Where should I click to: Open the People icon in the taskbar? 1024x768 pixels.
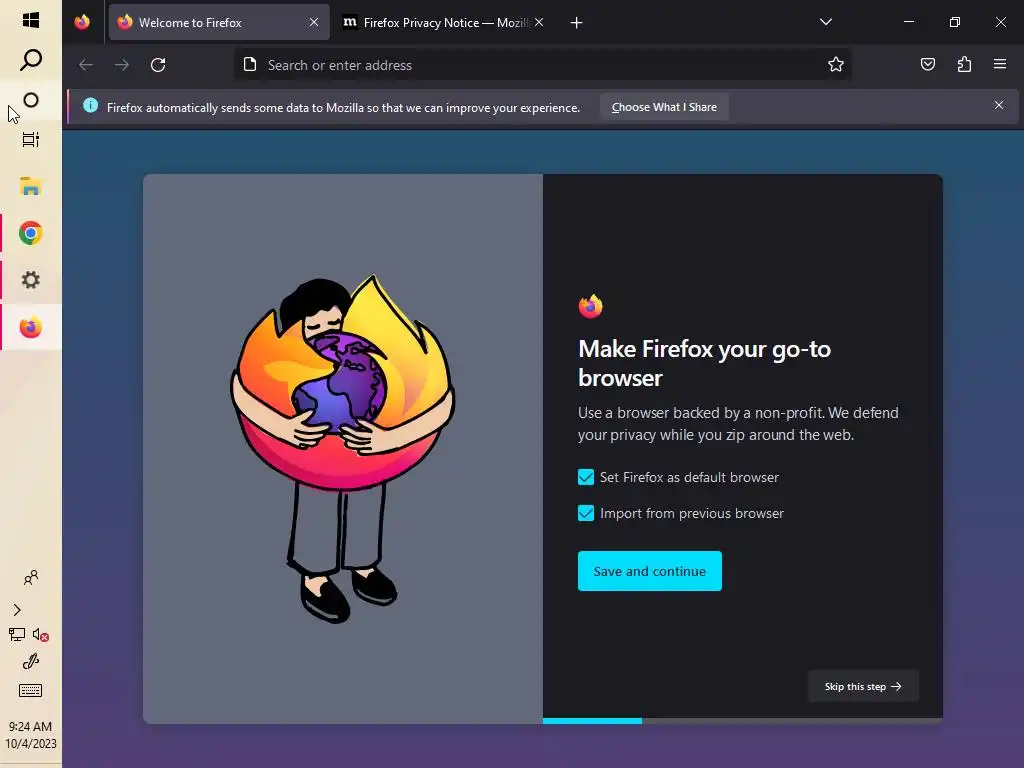point(31,578)
